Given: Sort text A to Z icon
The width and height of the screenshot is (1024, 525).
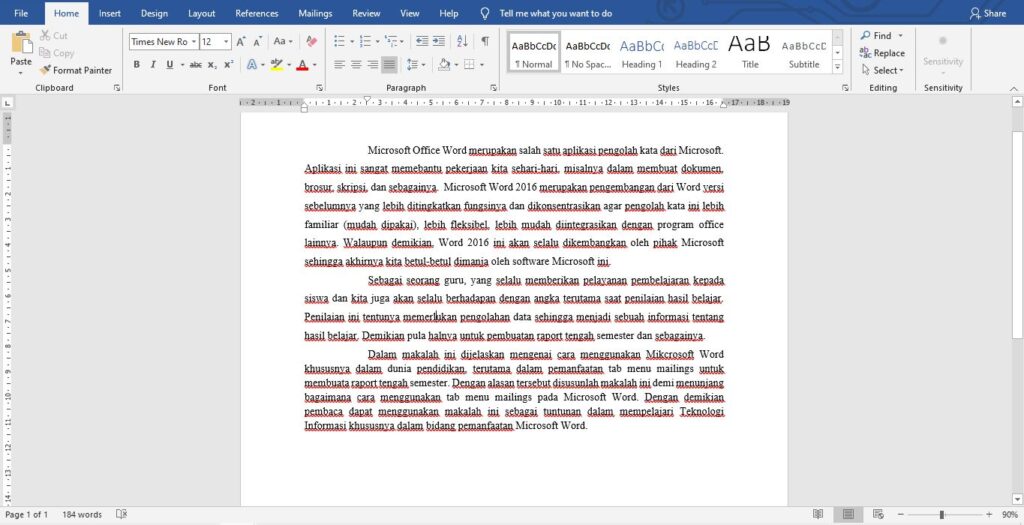Looking at the screenshot, I should [x=462, y=41].
